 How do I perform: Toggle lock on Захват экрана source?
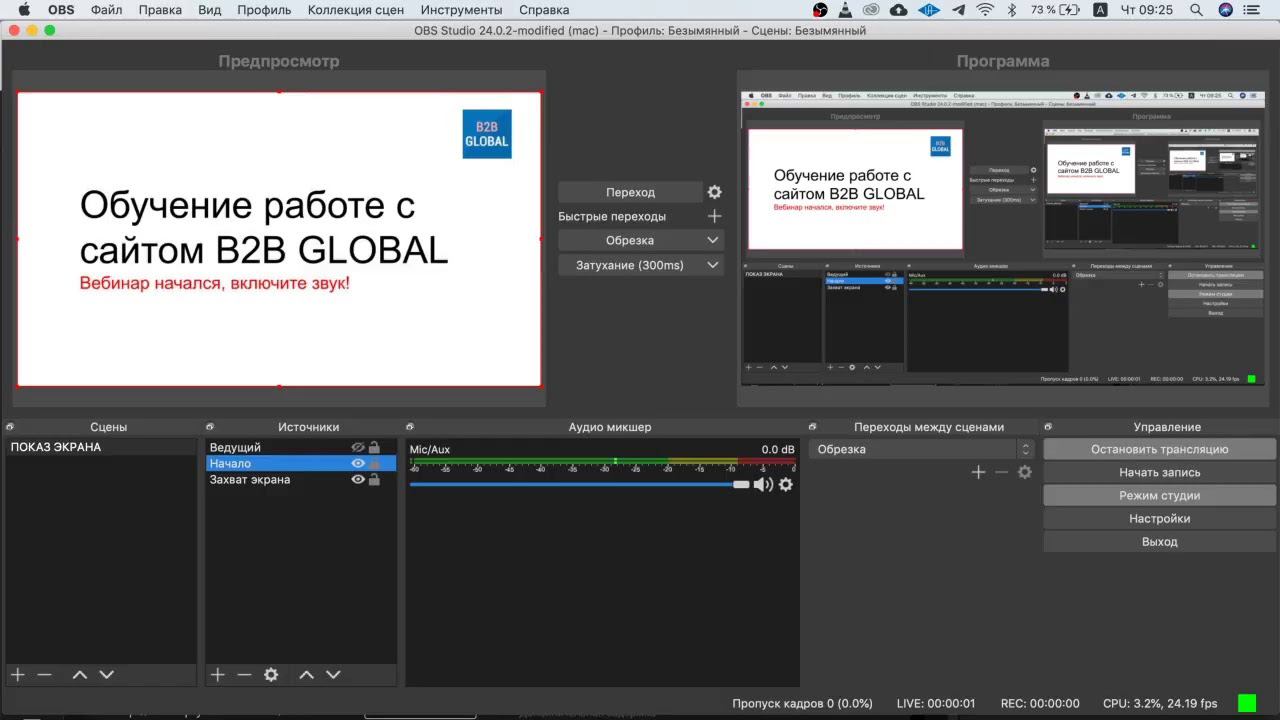(374, 480)
